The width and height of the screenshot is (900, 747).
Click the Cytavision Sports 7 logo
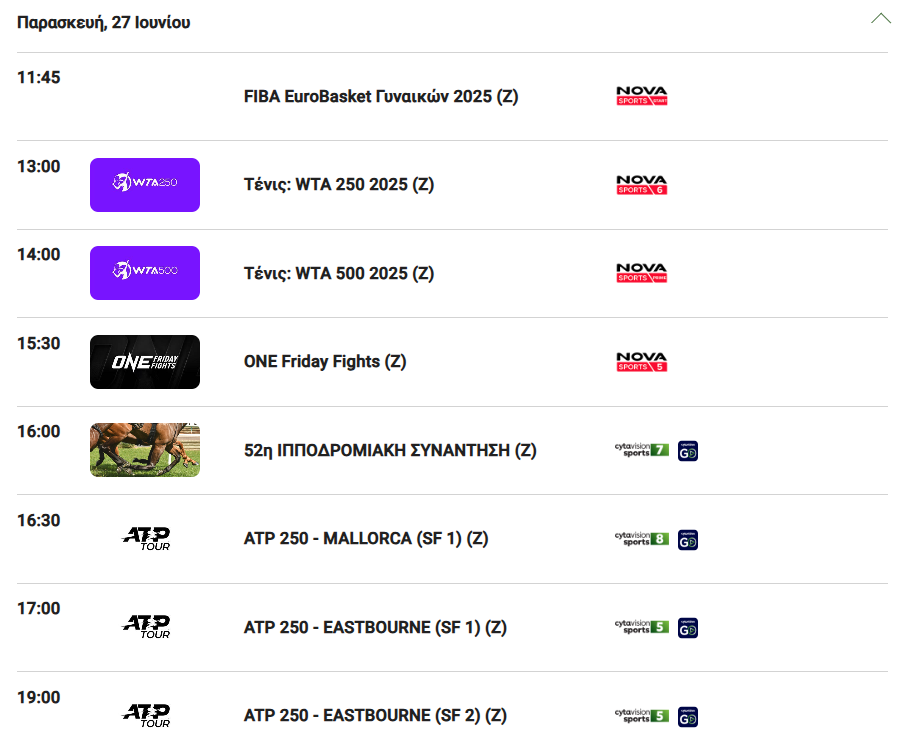coord(642,450)
